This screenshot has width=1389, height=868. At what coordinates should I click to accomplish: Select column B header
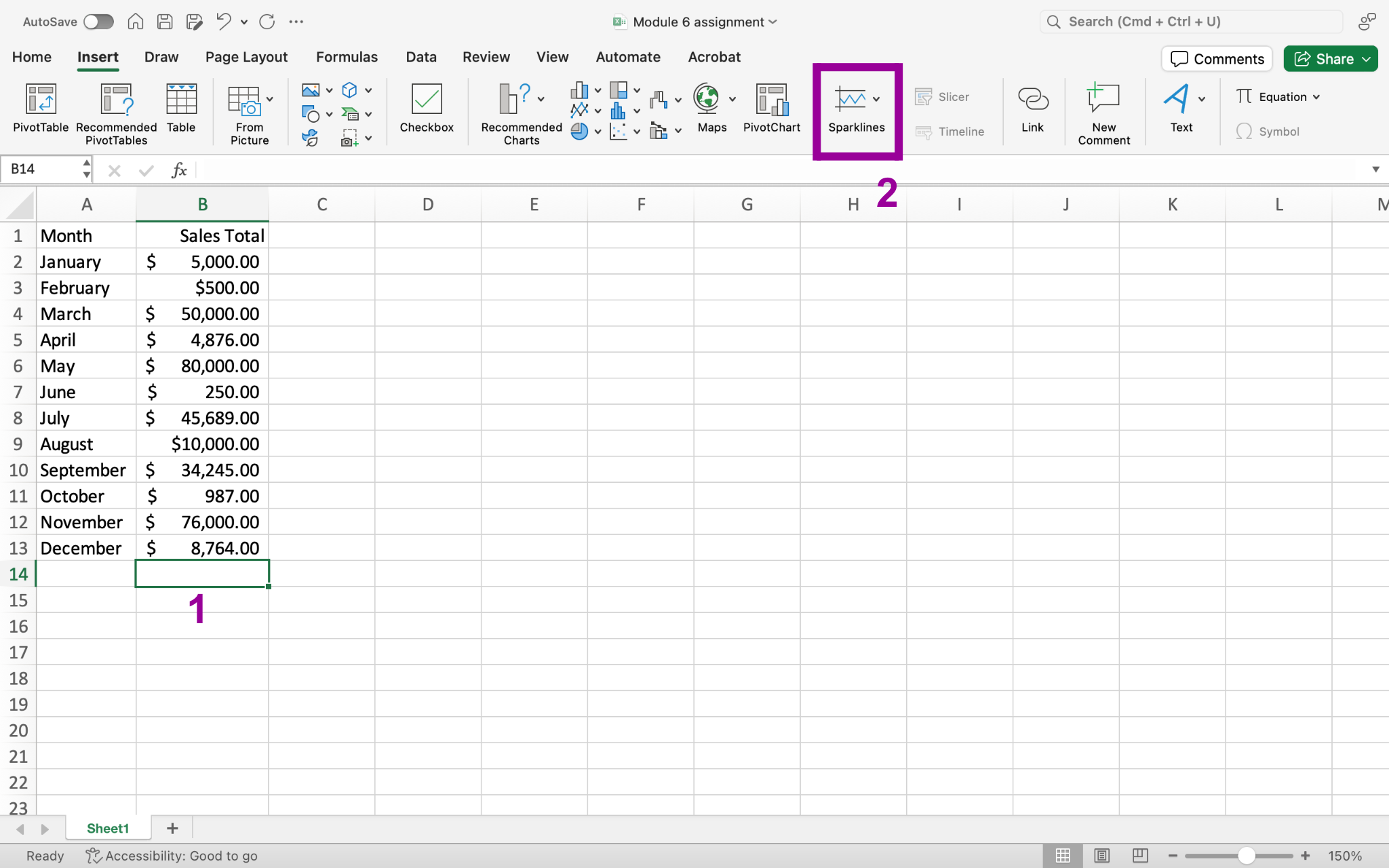coord(202,204)
